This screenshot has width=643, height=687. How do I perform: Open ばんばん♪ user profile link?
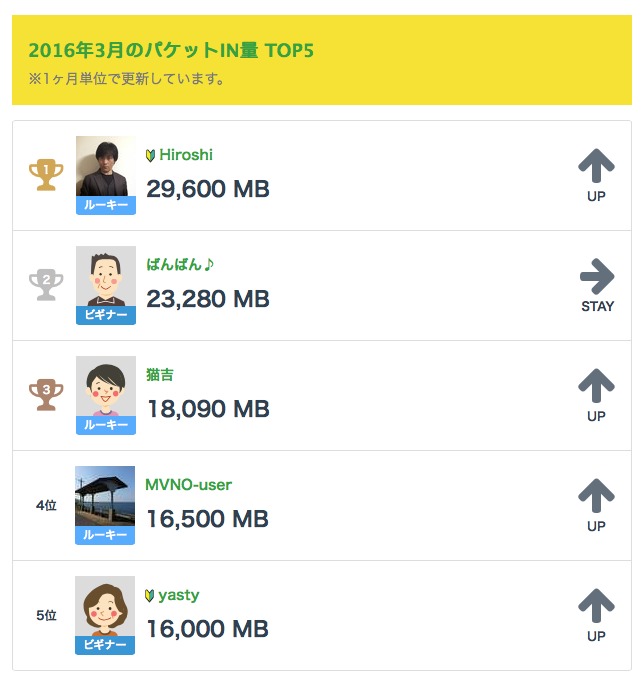tap(181, 265)
